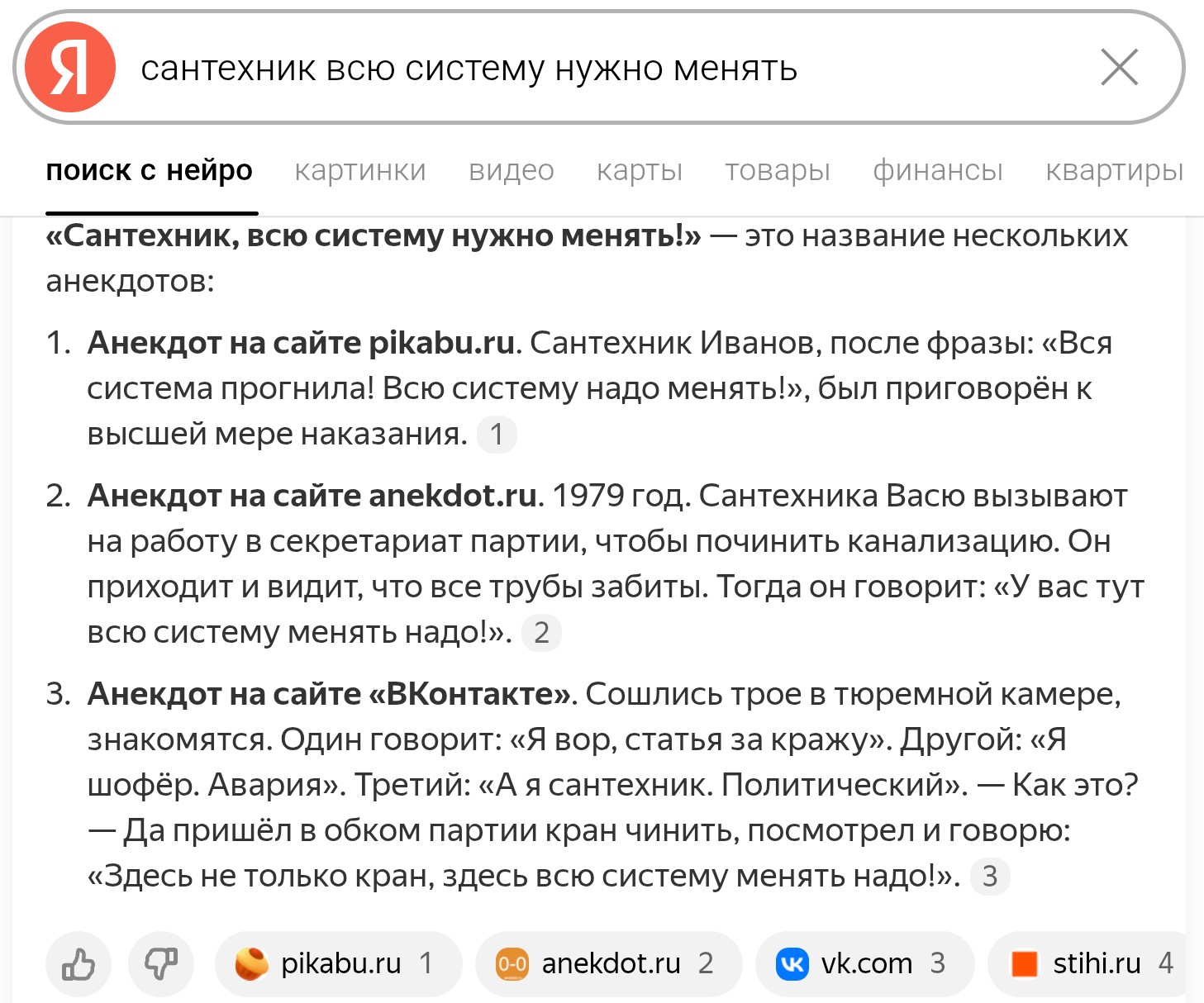Image resolution: width=1204 pixels, height=1003 pixels.
Task: Clear the search query with X
Action: click(x=1120, y=67)
